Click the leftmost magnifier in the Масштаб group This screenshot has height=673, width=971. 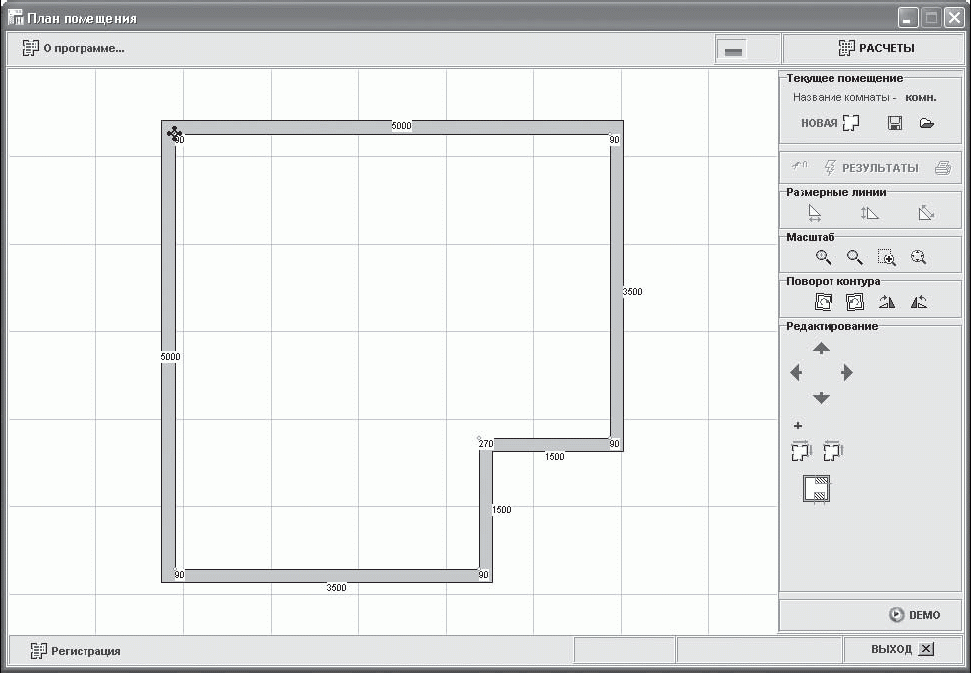[823, 257]
